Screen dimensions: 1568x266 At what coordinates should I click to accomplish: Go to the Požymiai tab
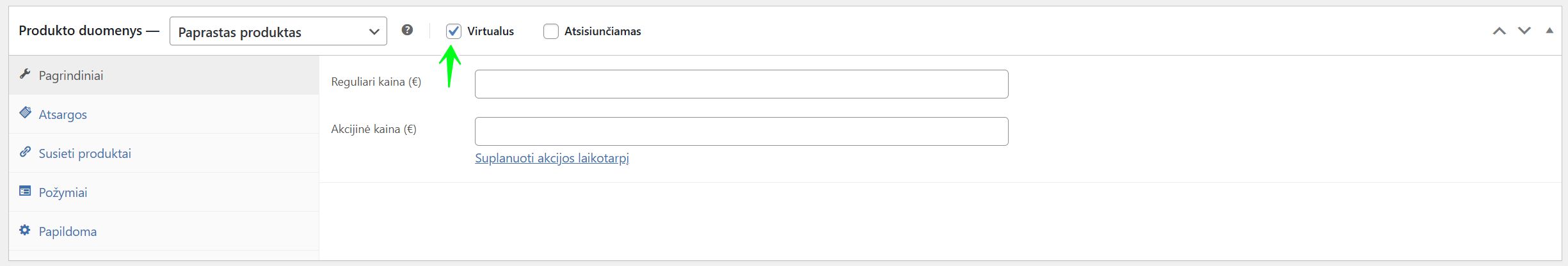63,192
